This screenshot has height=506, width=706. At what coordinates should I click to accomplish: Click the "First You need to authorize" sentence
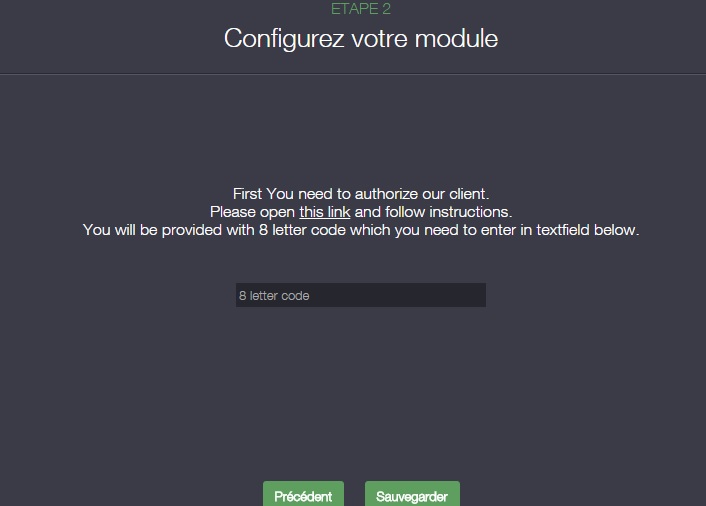pos(360,193)
